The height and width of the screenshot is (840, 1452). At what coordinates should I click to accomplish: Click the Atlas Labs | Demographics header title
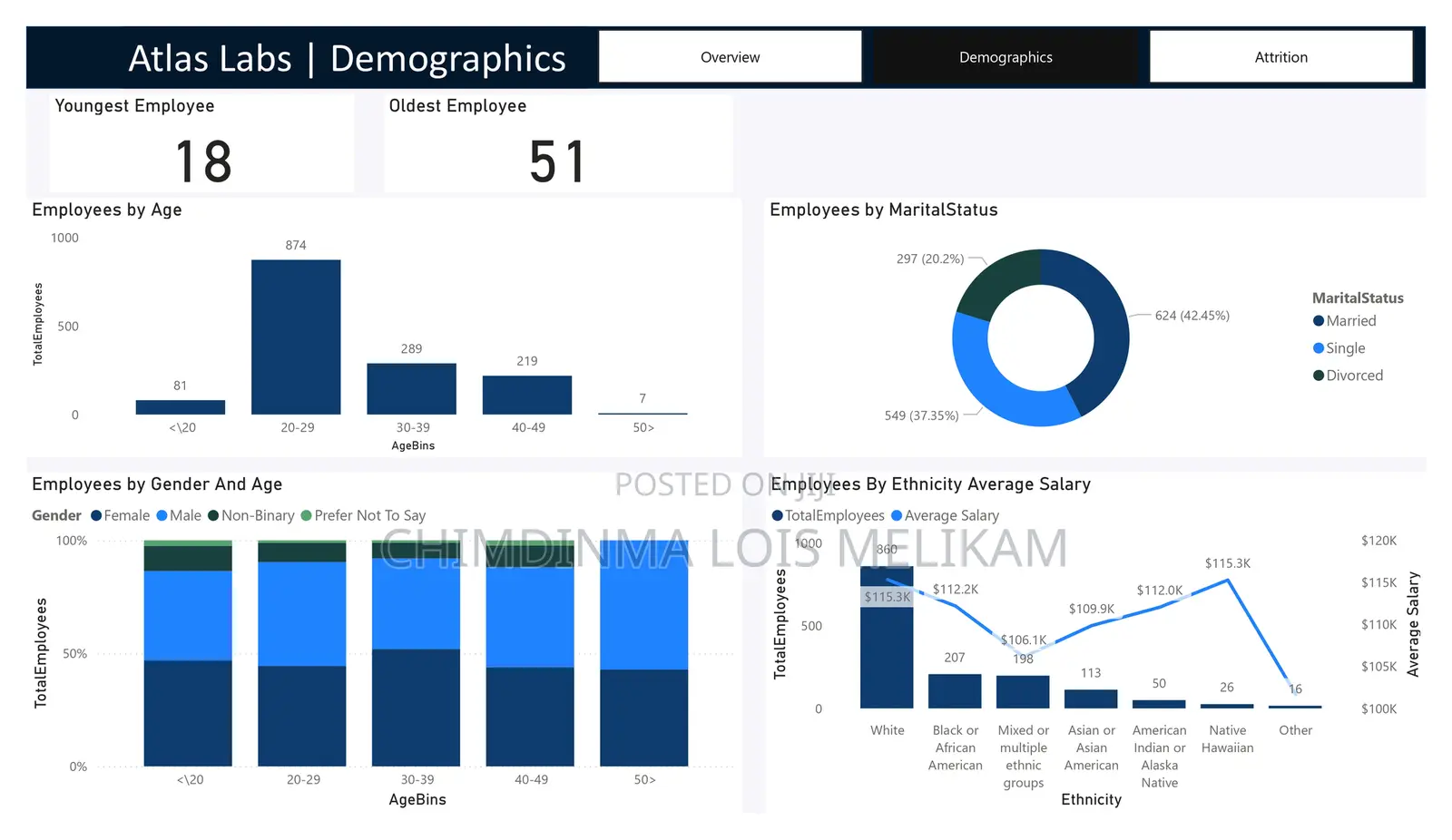(347, 58)
